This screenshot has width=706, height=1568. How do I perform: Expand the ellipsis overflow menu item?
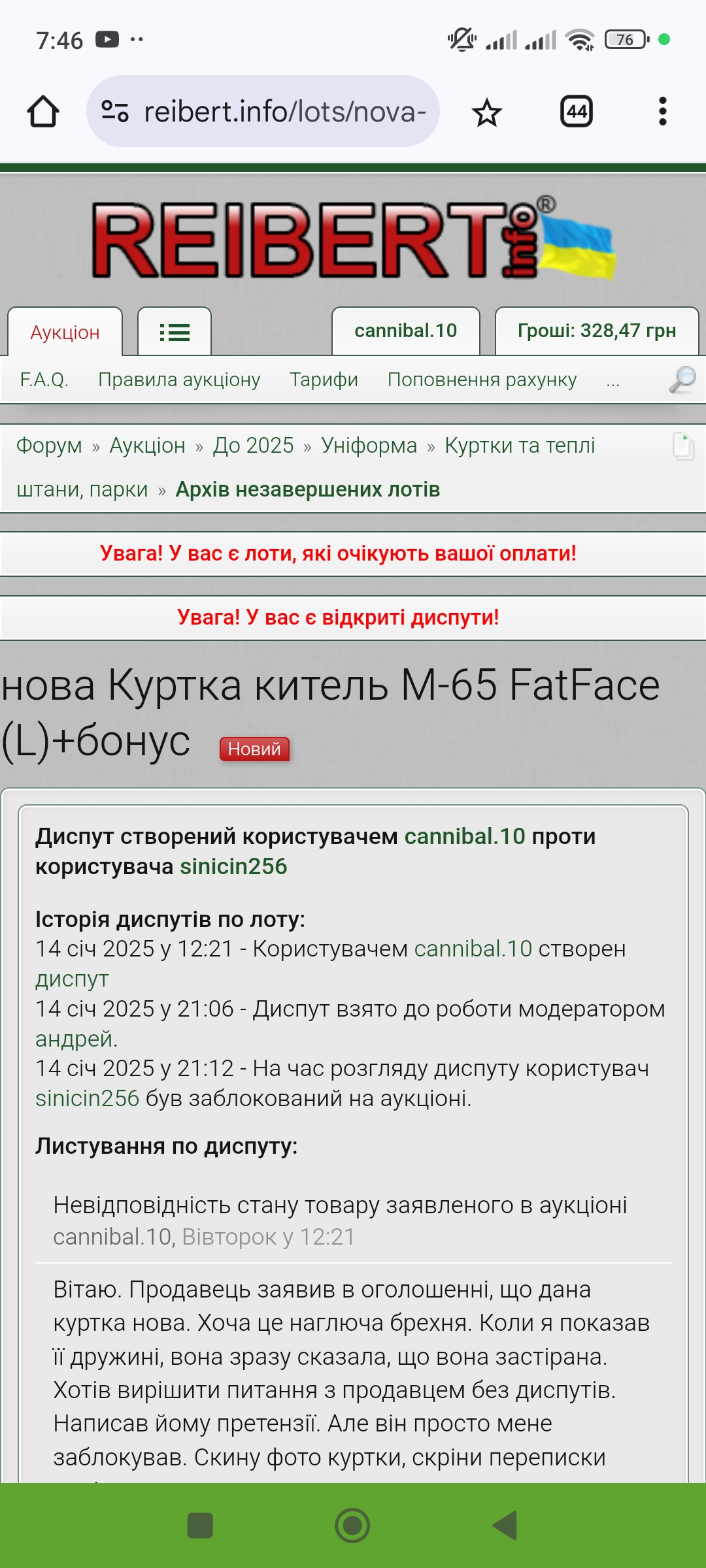(613, 381)
